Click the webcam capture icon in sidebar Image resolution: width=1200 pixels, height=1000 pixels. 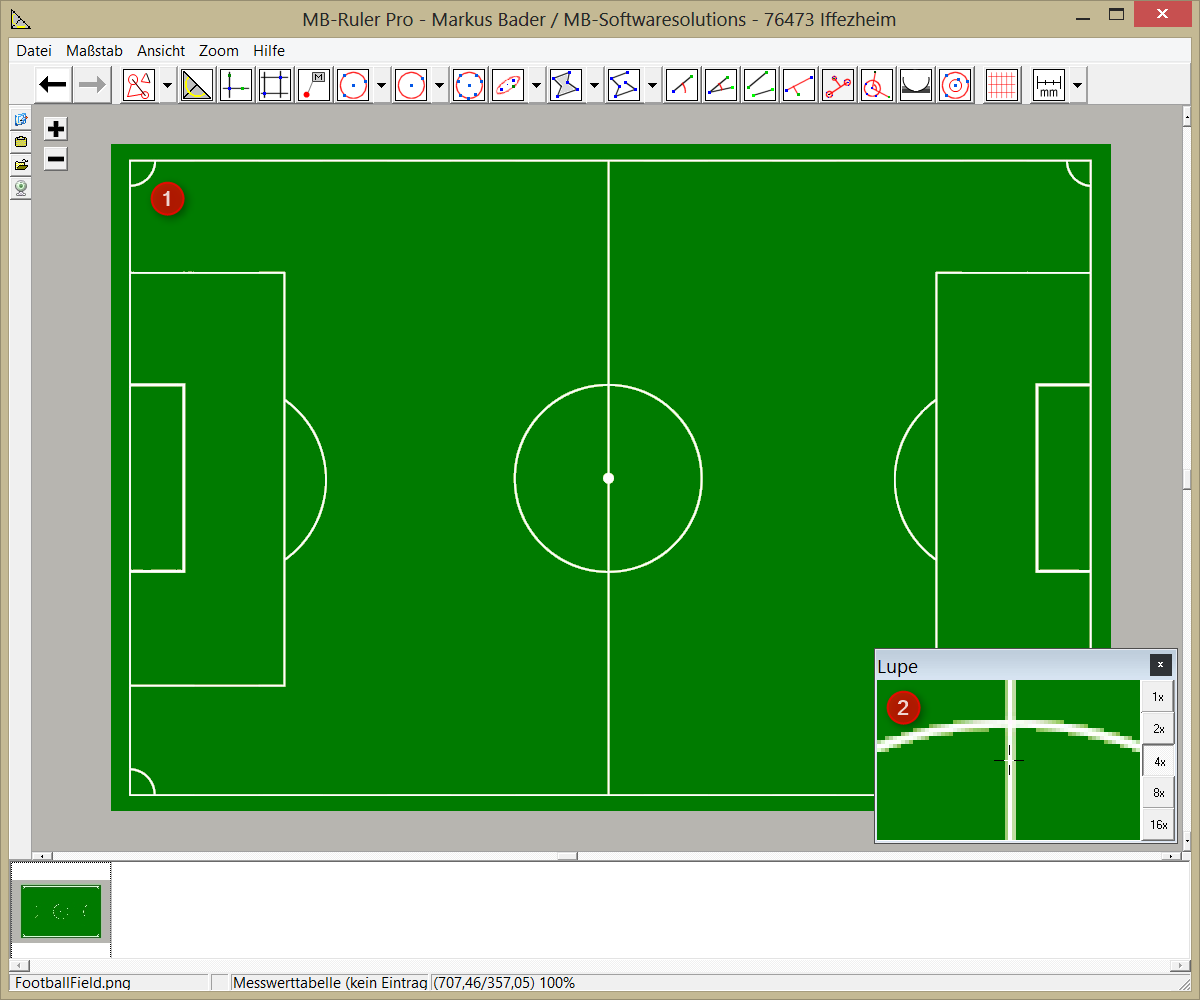click(x=20, y=187)
